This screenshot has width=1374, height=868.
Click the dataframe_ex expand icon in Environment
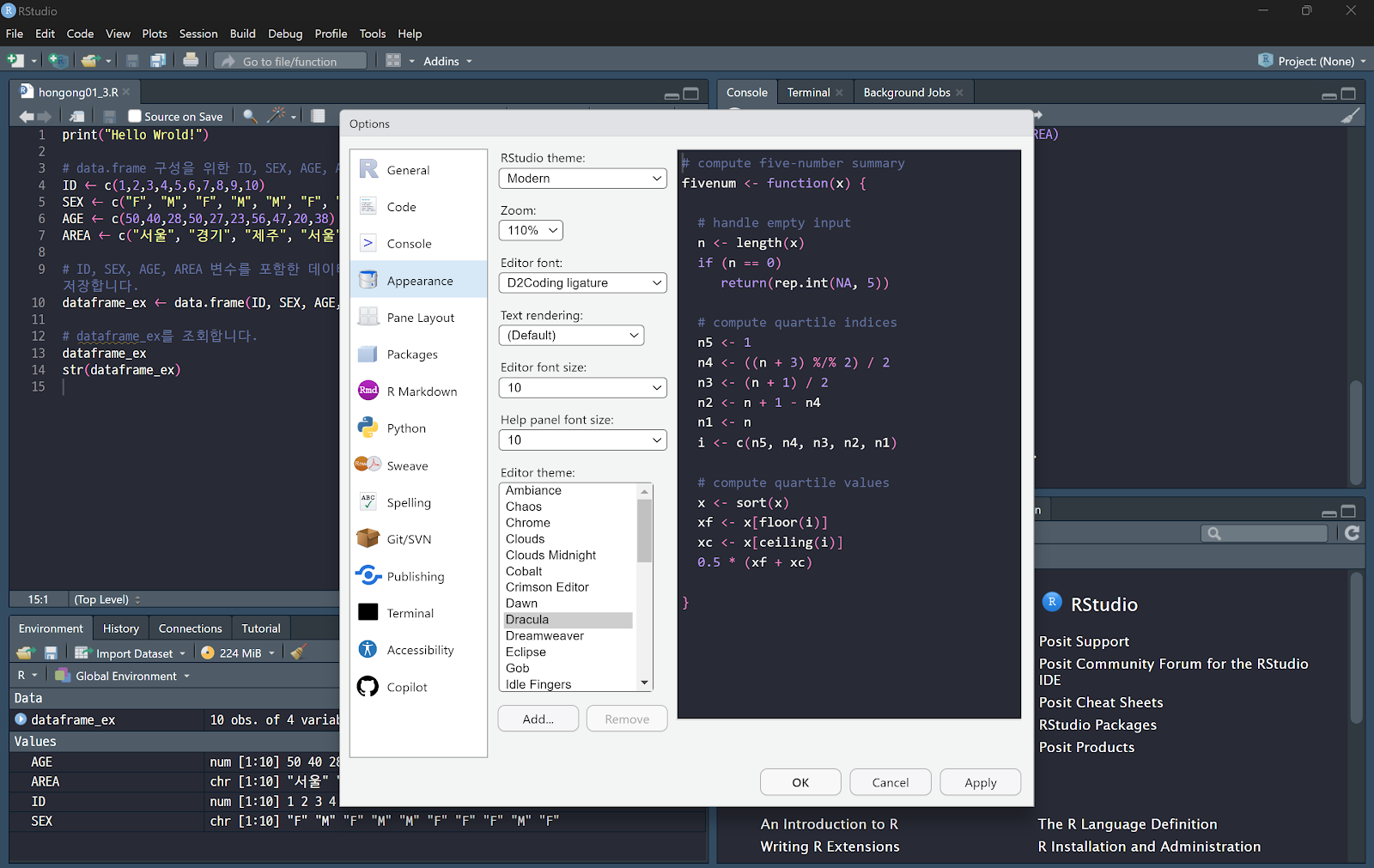pos(21,719)
